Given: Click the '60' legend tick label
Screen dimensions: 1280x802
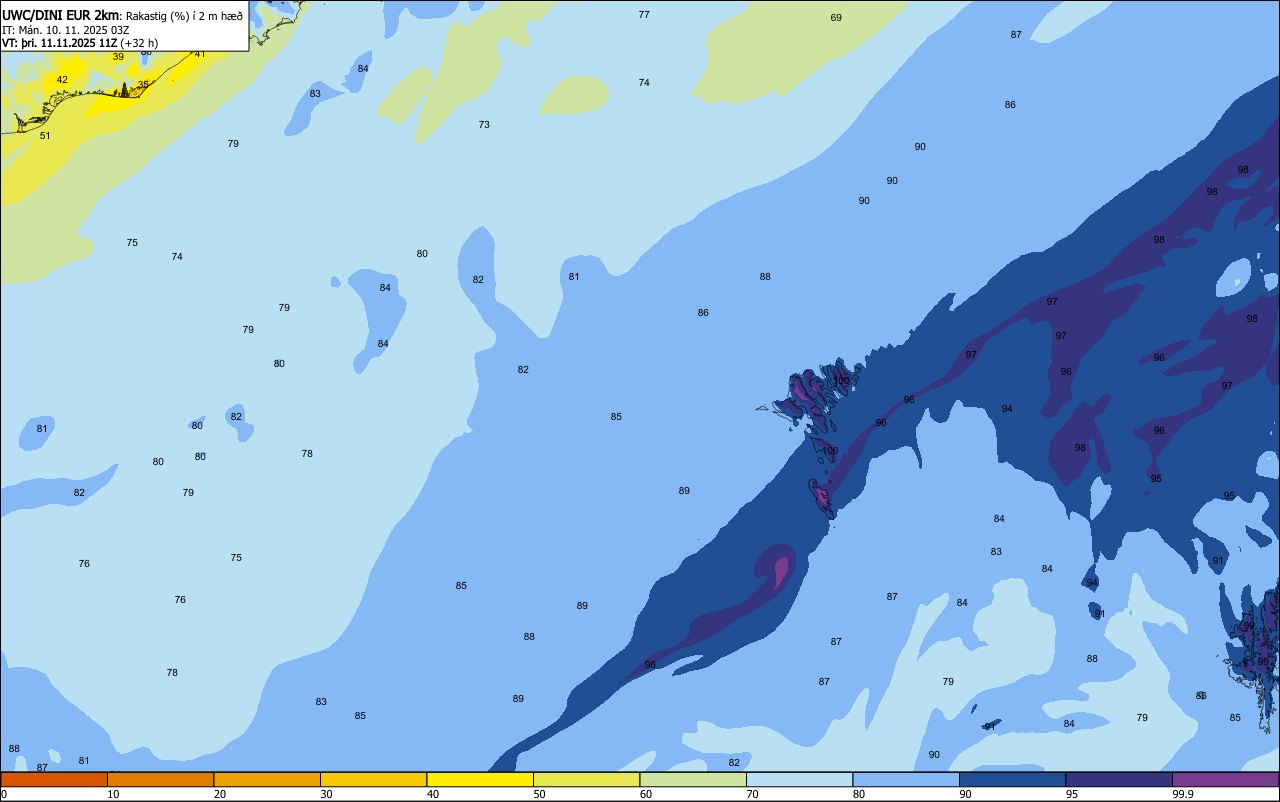Looking at the screenshot, I should pos(645,794).
